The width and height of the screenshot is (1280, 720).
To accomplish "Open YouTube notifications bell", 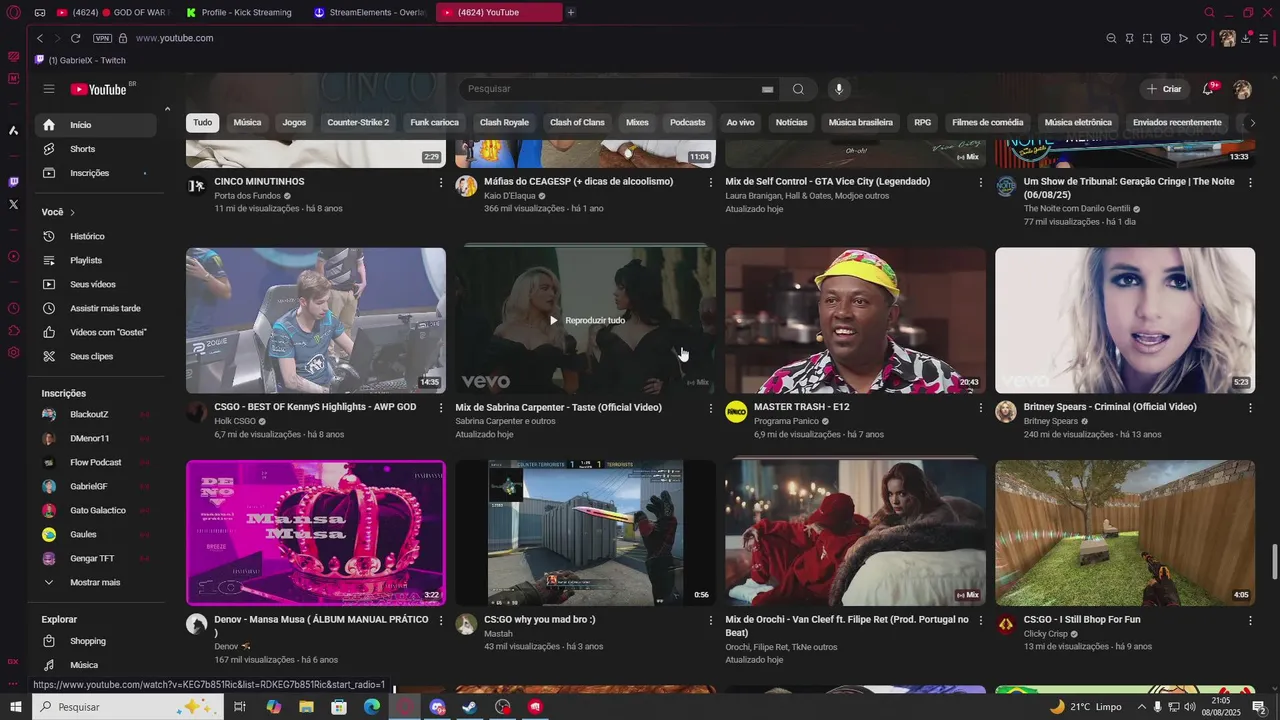I will click(1208, 89).
